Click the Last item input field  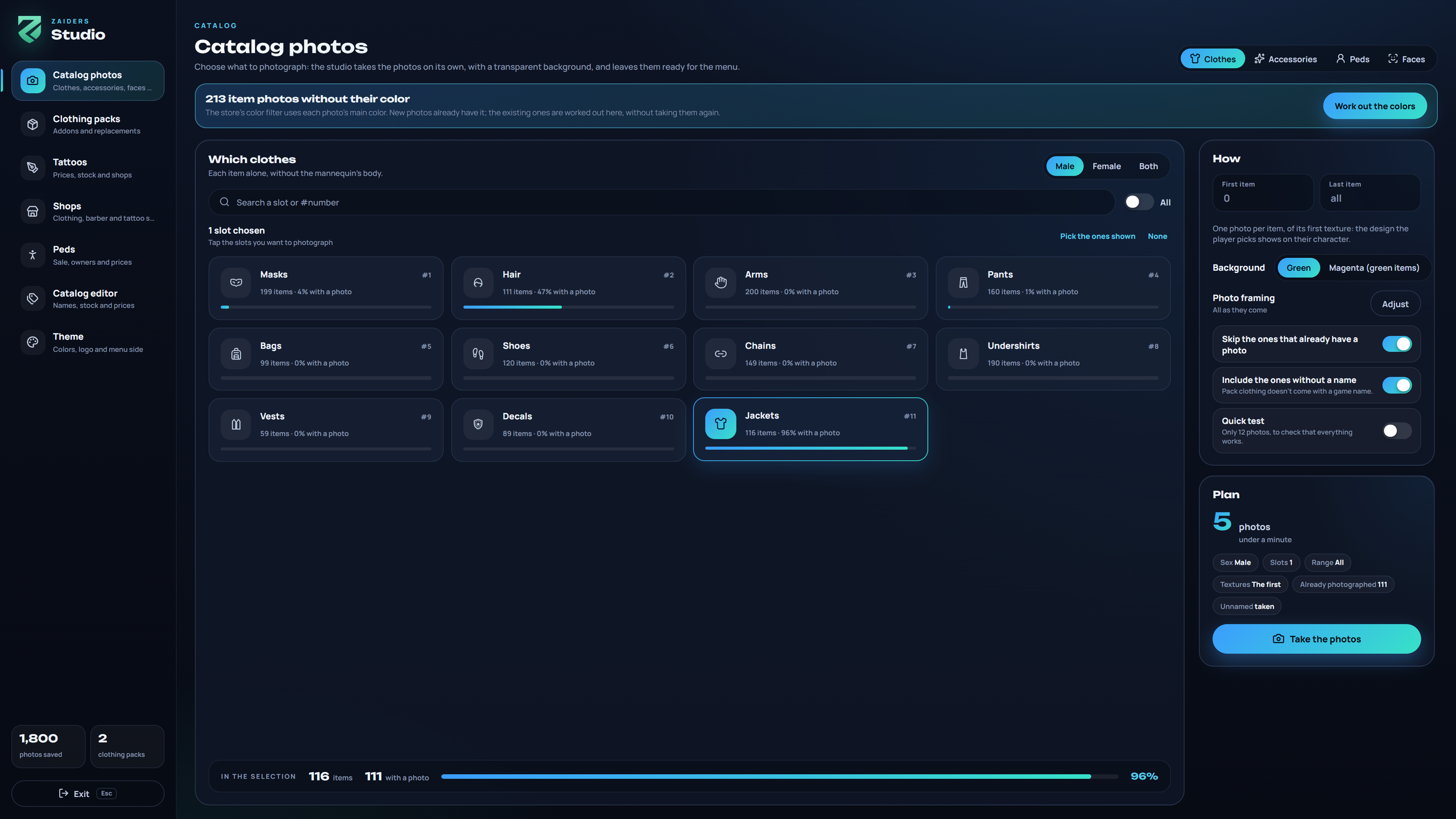pos(1370,192)
